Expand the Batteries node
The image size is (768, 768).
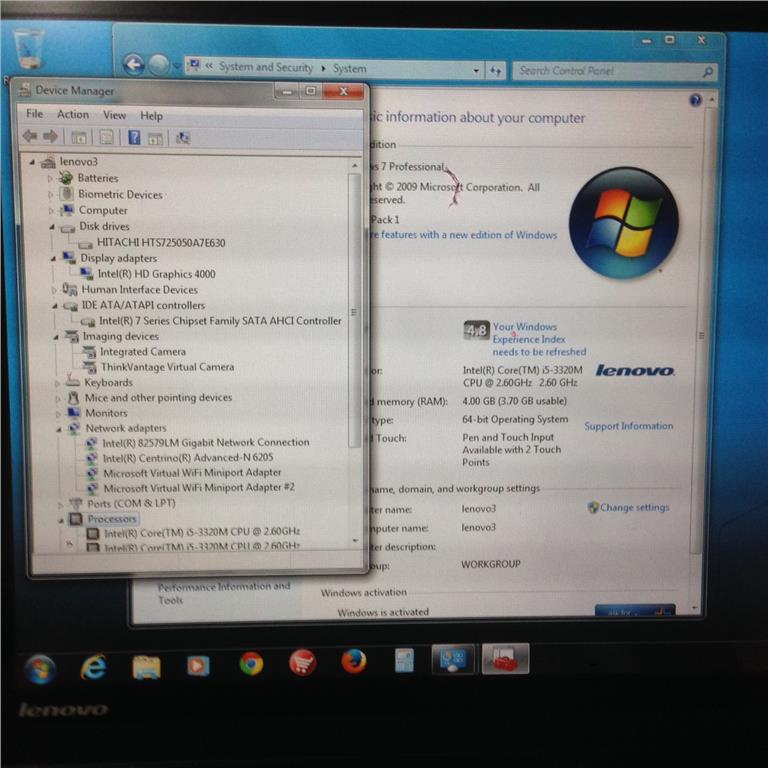click(x=50, y=179)
